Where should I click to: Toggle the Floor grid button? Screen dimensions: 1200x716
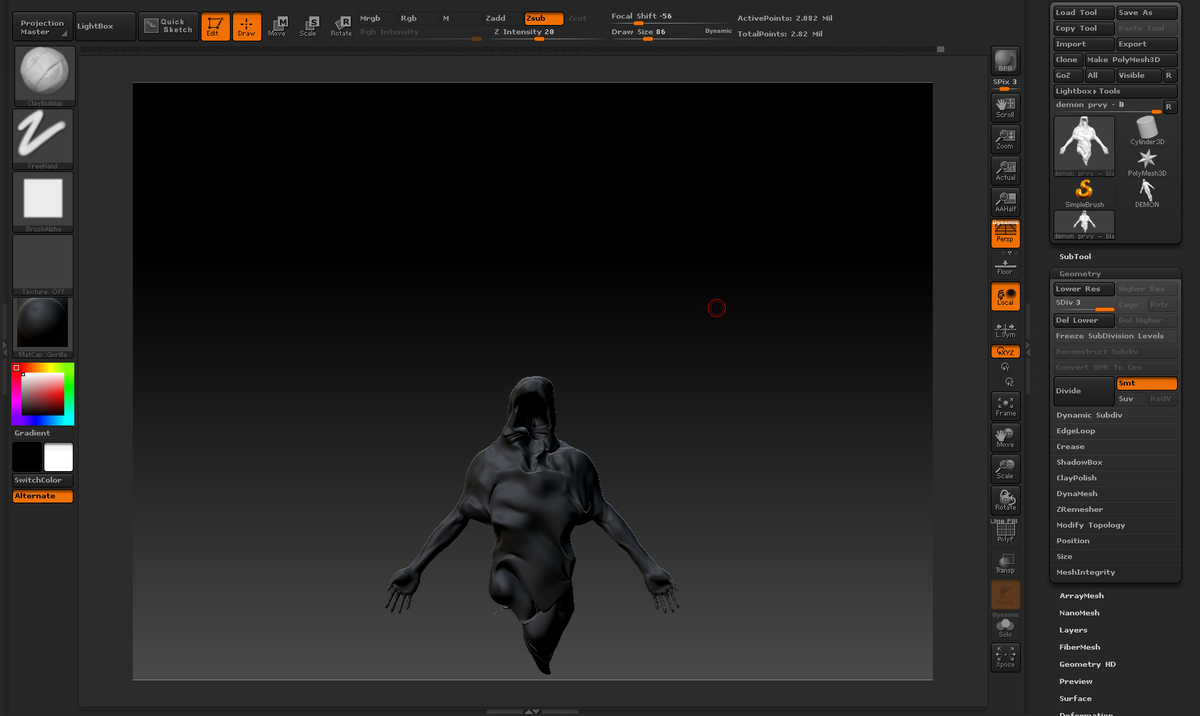[x=1005, y=267]
